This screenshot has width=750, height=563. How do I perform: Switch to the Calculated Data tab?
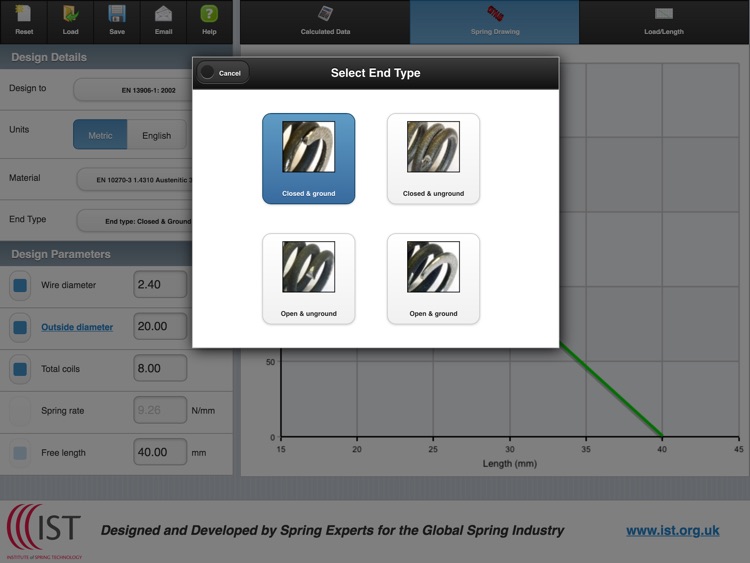(x=325, y=22)
